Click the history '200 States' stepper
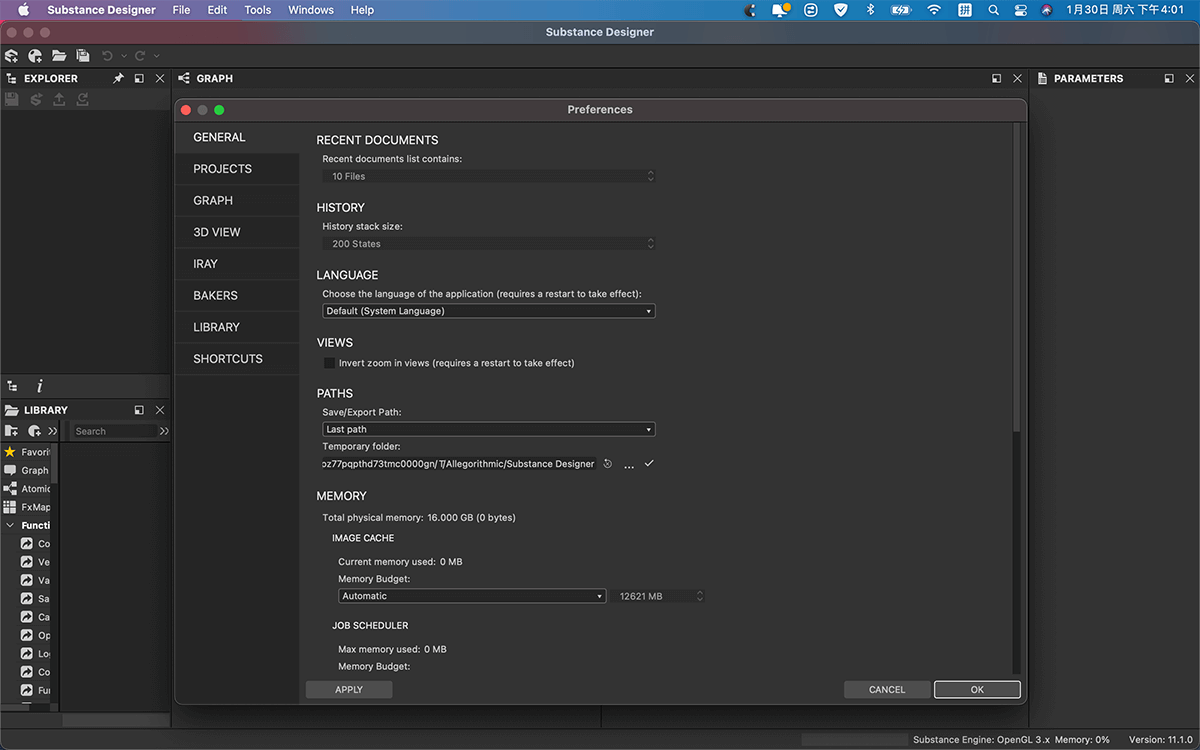Image resolution: width=1200 pixels, height=750 pixels. click(x=651, y=244)
